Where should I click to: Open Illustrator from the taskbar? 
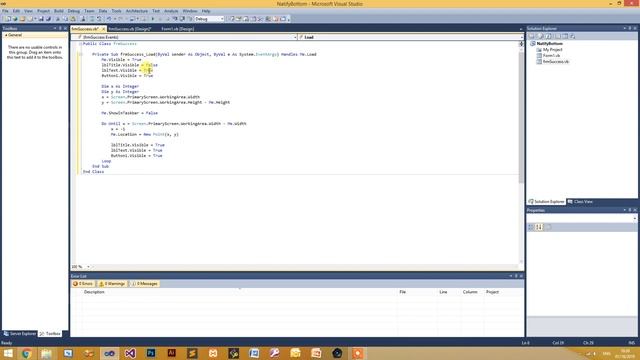[x=171, y=353]
